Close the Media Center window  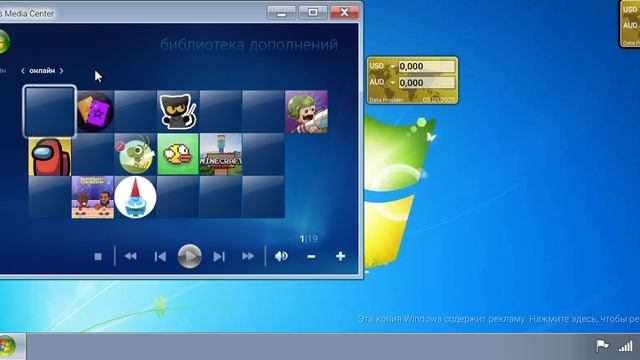pyautogui.click(x=344, y=13)
